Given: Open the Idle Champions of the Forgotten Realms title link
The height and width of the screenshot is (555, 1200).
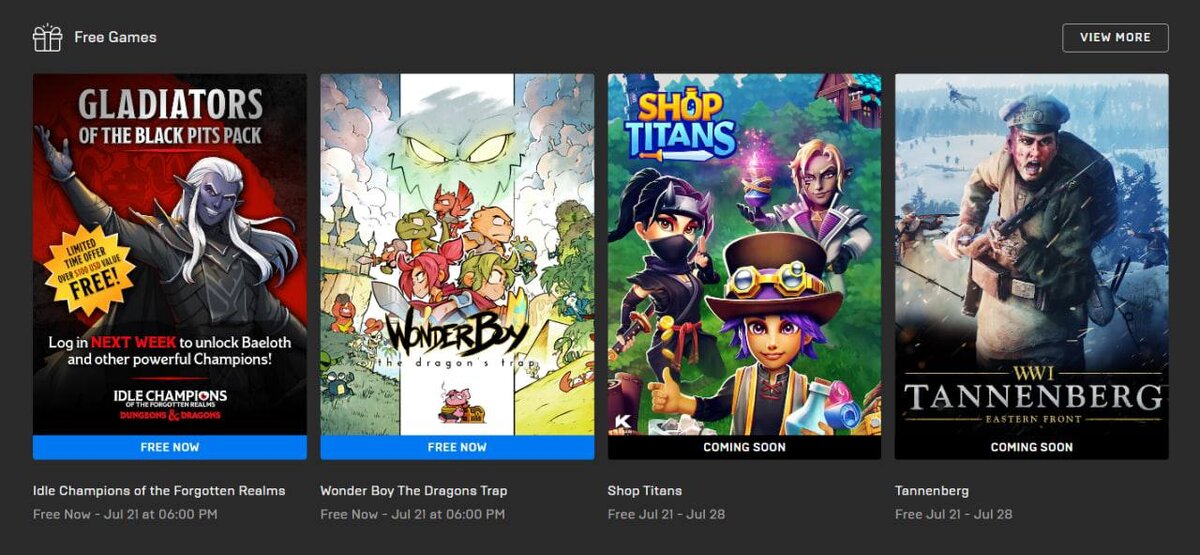Looking at the screenshot, I should (x=159, y=491).
